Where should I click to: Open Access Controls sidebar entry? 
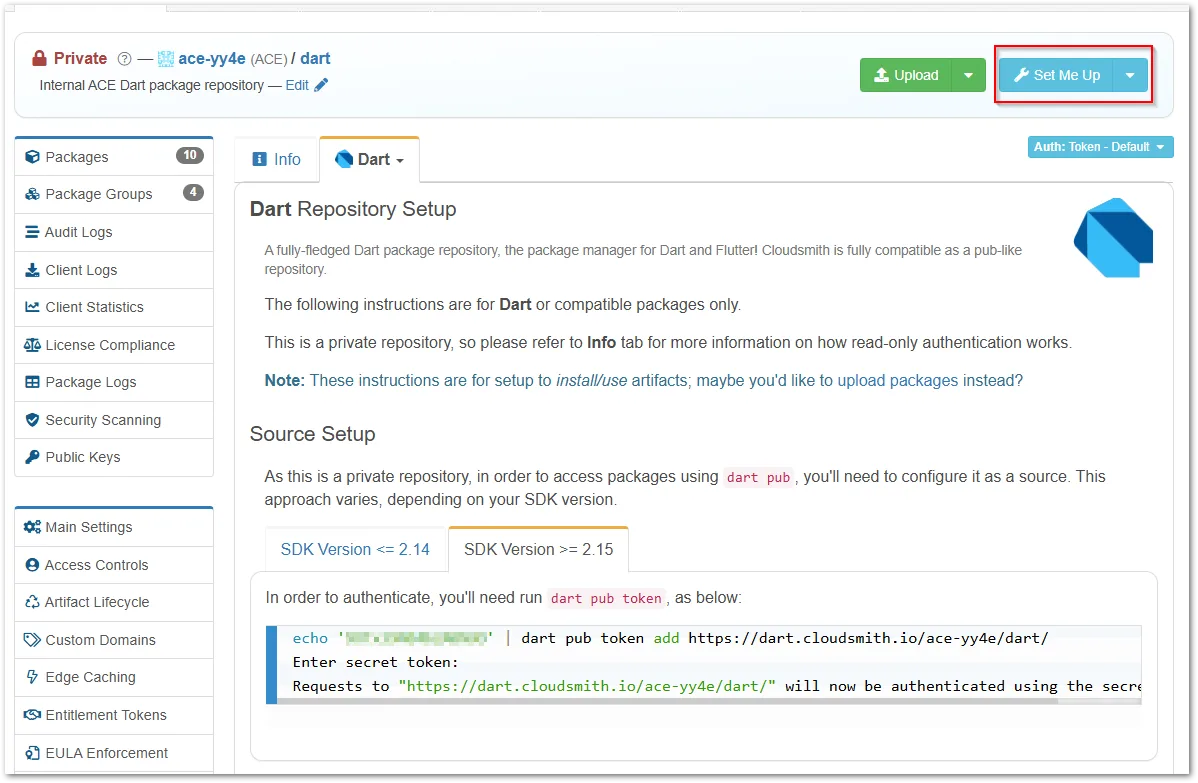coord(114,565)
